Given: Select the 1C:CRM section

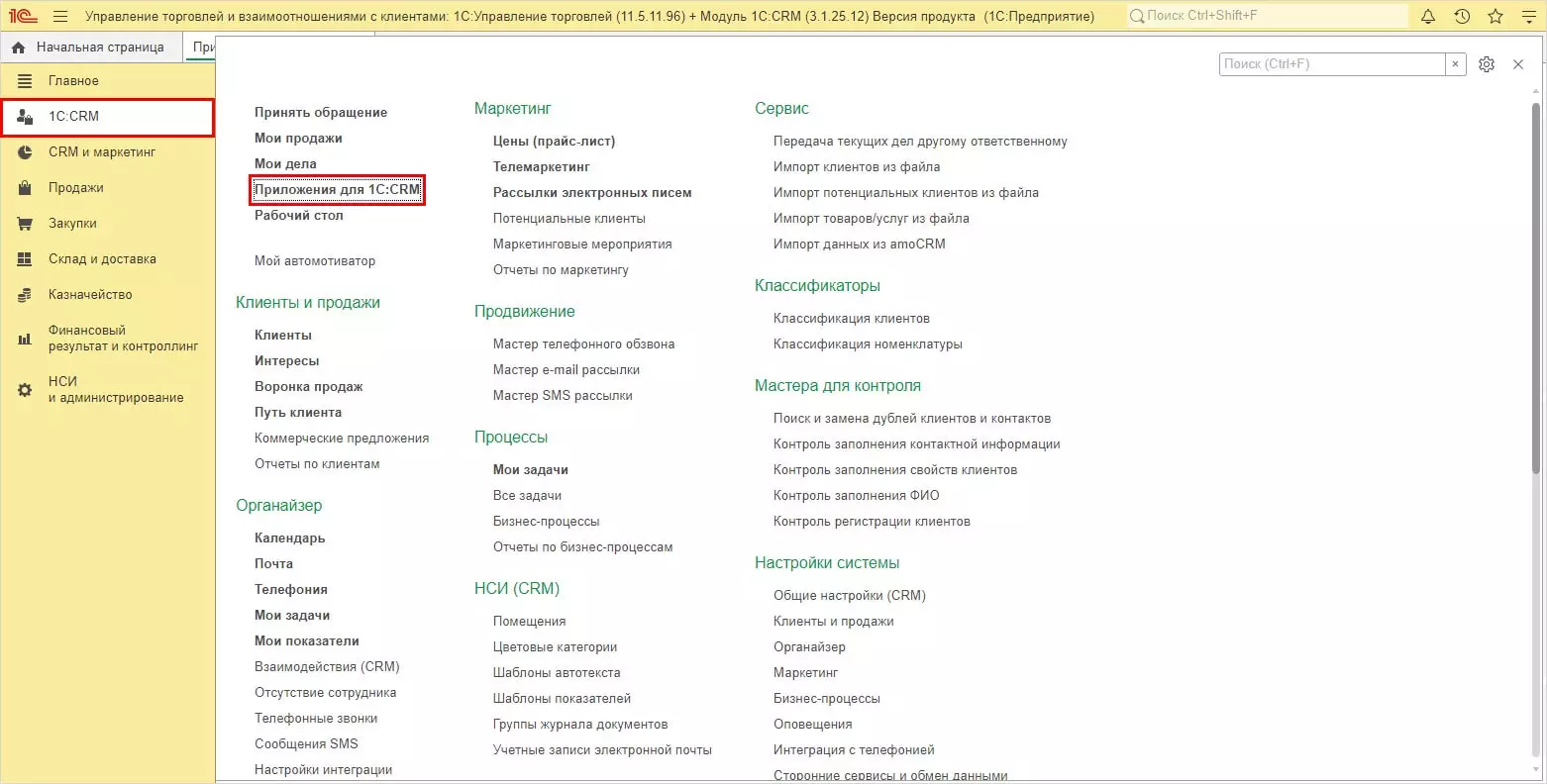Looking at the screenshot, I should pos(107,117).
